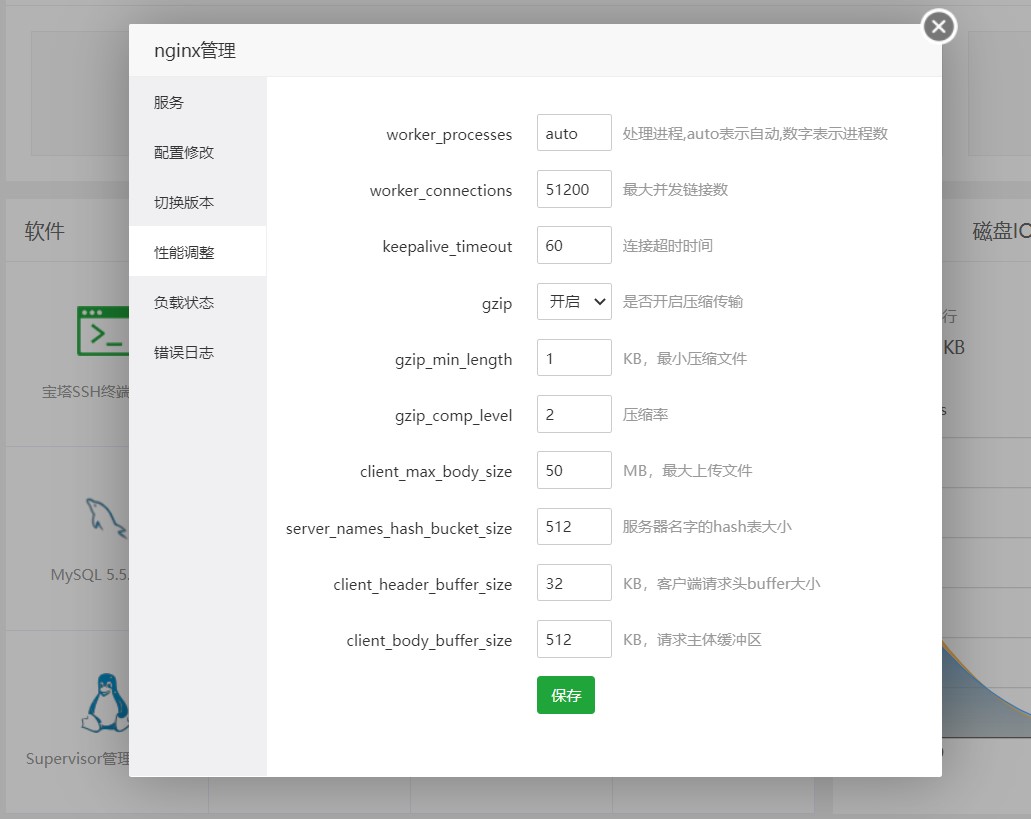The image size is (1031, 819).
Task: Select the server_names_hash_bucket_size field
Action: pyautogui.click(x=573, y=526)
